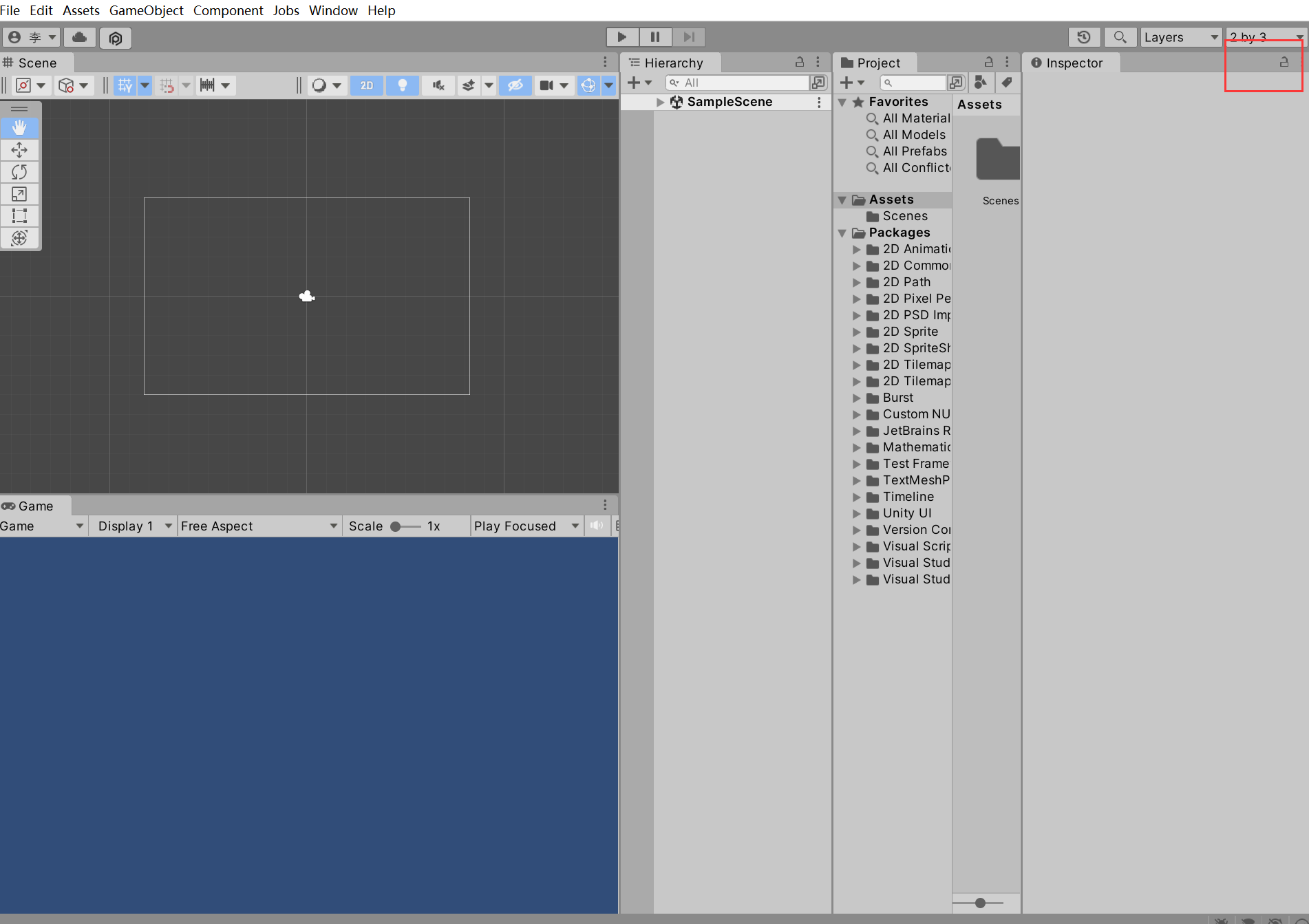Toggle Scene lighting bulb
The width and height of the screenshot is (1309, 924).
403,85
